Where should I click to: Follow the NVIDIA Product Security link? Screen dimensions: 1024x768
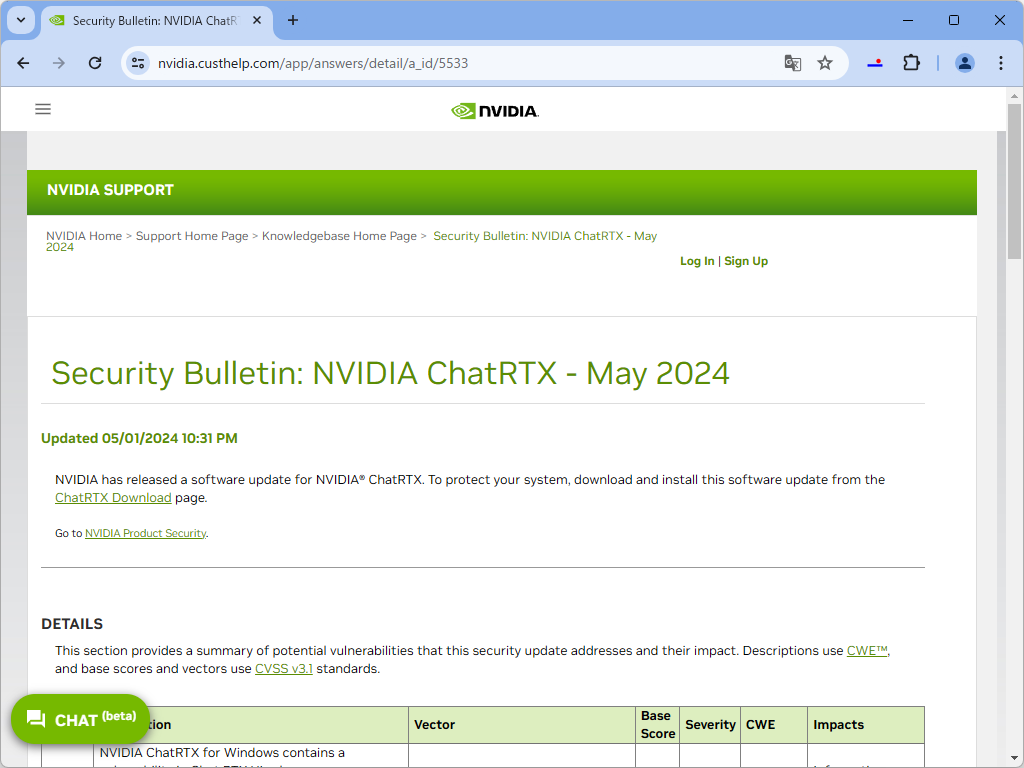pos(146,533)
